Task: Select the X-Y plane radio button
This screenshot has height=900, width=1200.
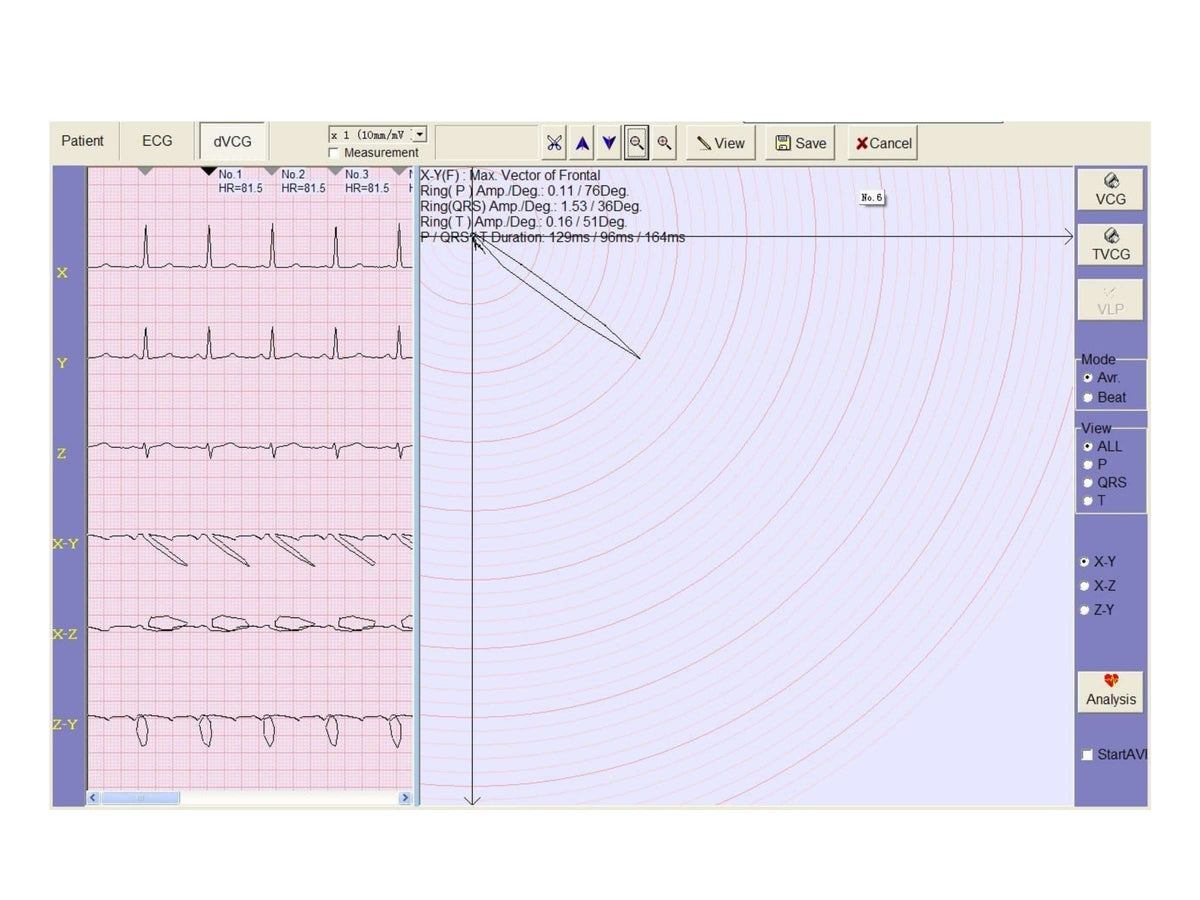Action: tap(1085, 562)
